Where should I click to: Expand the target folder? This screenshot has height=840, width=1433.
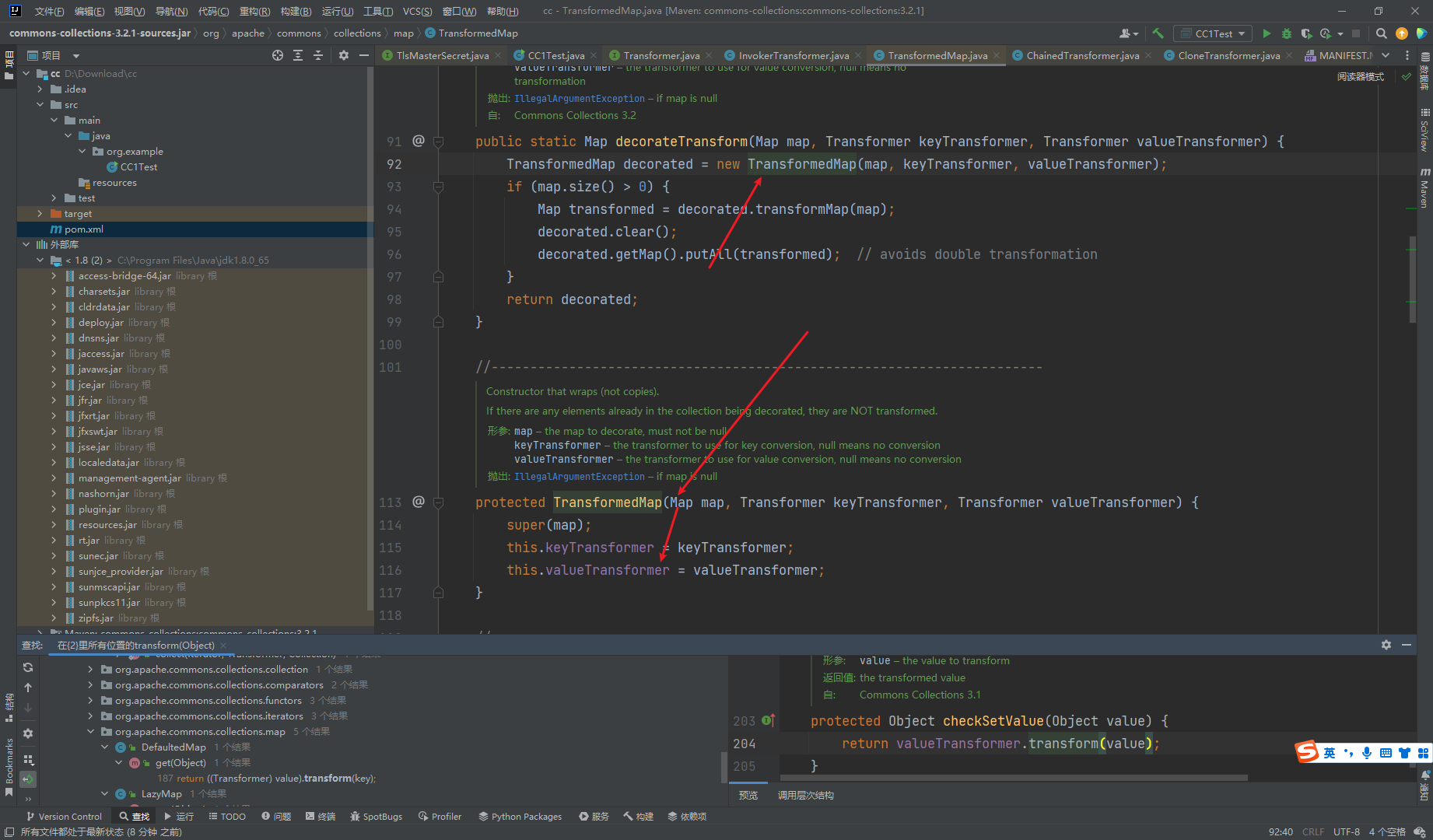[x=40, y=213]
